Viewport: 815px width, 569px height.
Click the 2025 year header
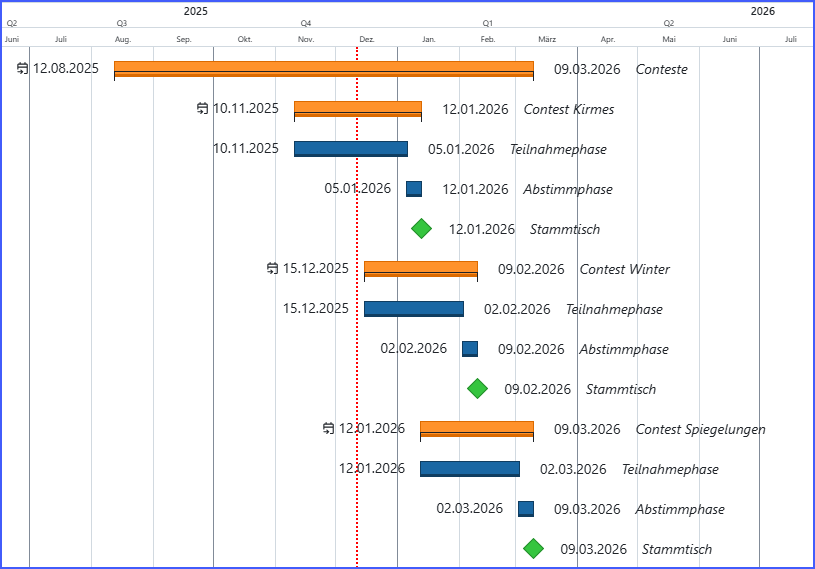tap(196, 11)
